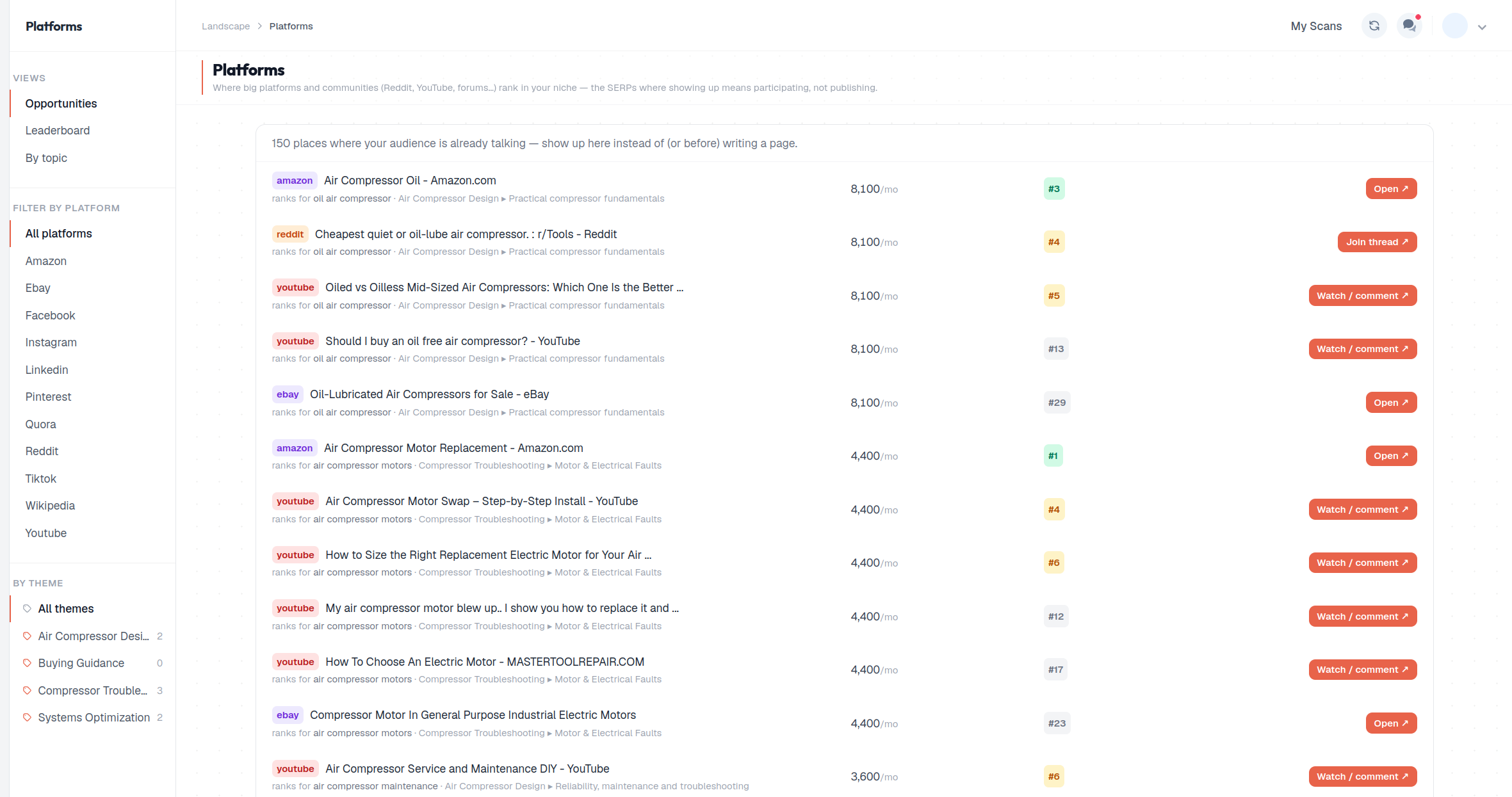Open Compressor Motor General Purpose eBay listing
The width and height of the screenshot is (1512, 797).
click(1391, 723)
